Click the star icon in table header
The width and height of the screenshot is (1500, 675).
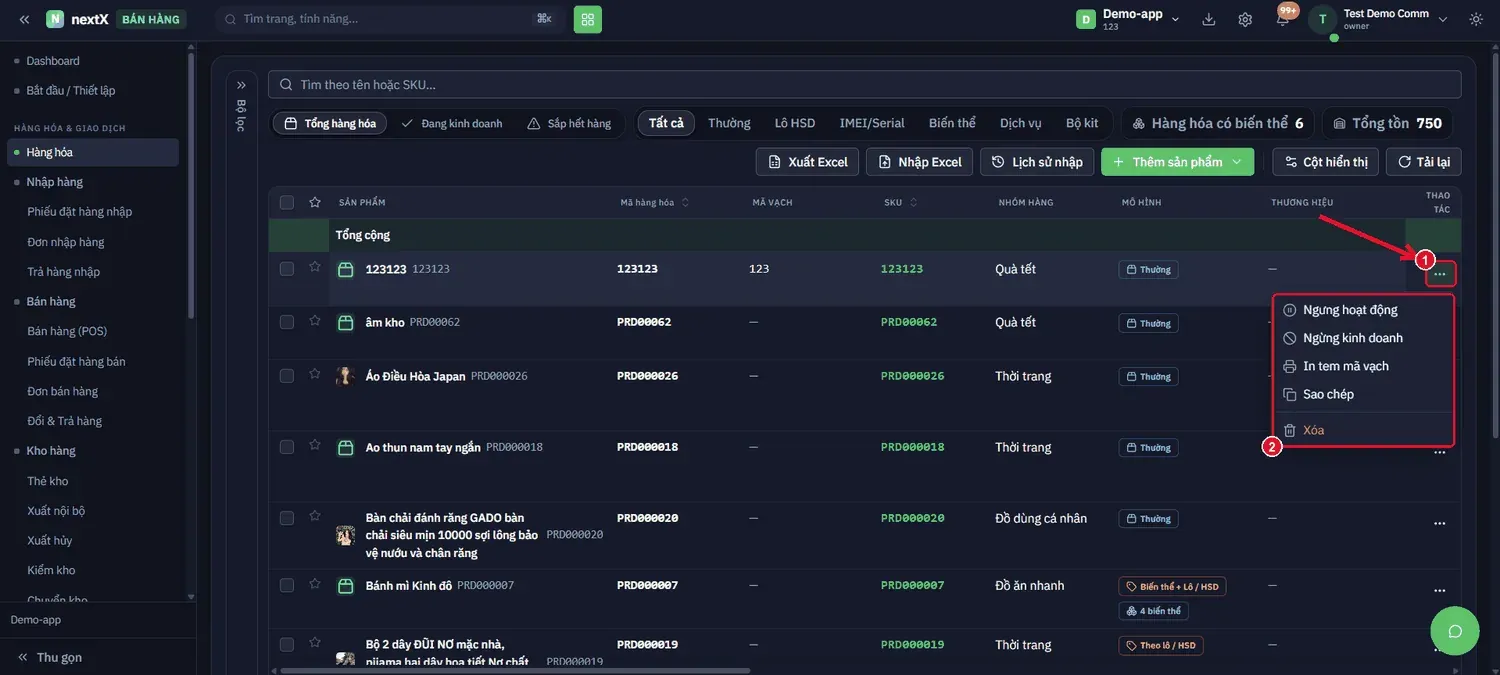[315, 202]
